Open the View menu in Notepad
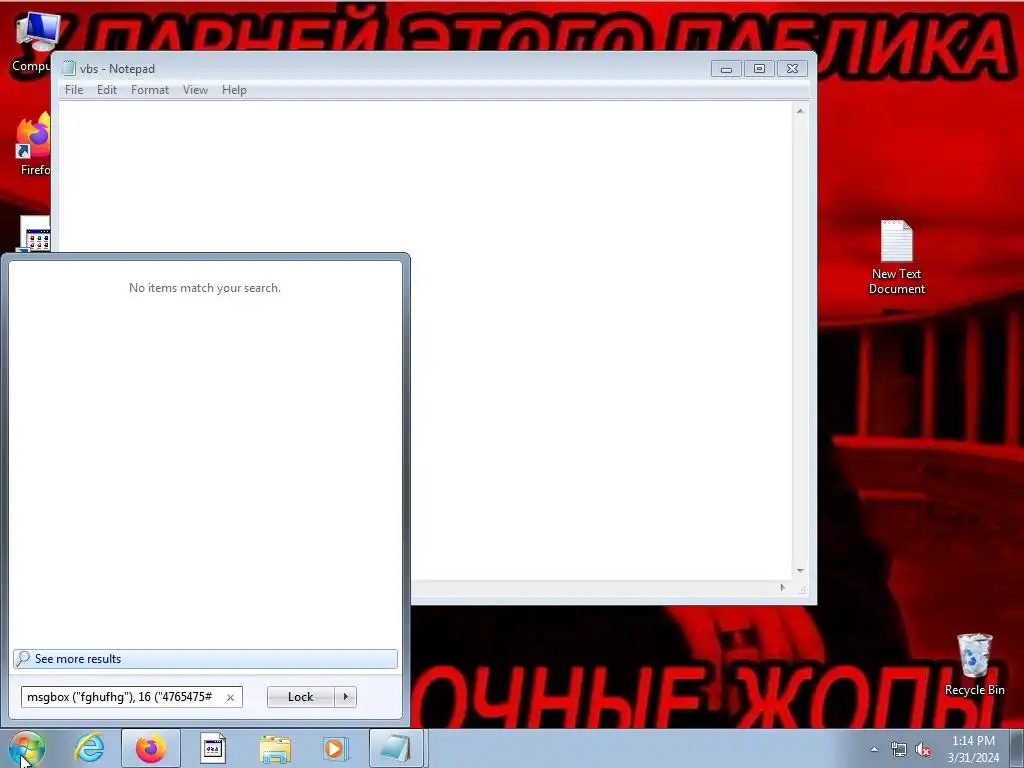 pyautogui.click(x=195, y=90)
